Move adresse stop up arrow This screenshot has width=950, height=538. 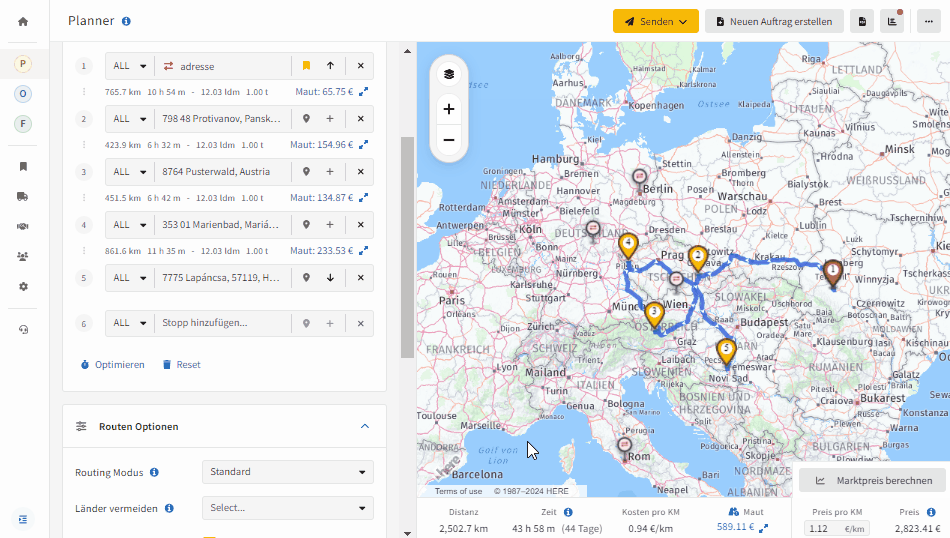pos(330,66)
